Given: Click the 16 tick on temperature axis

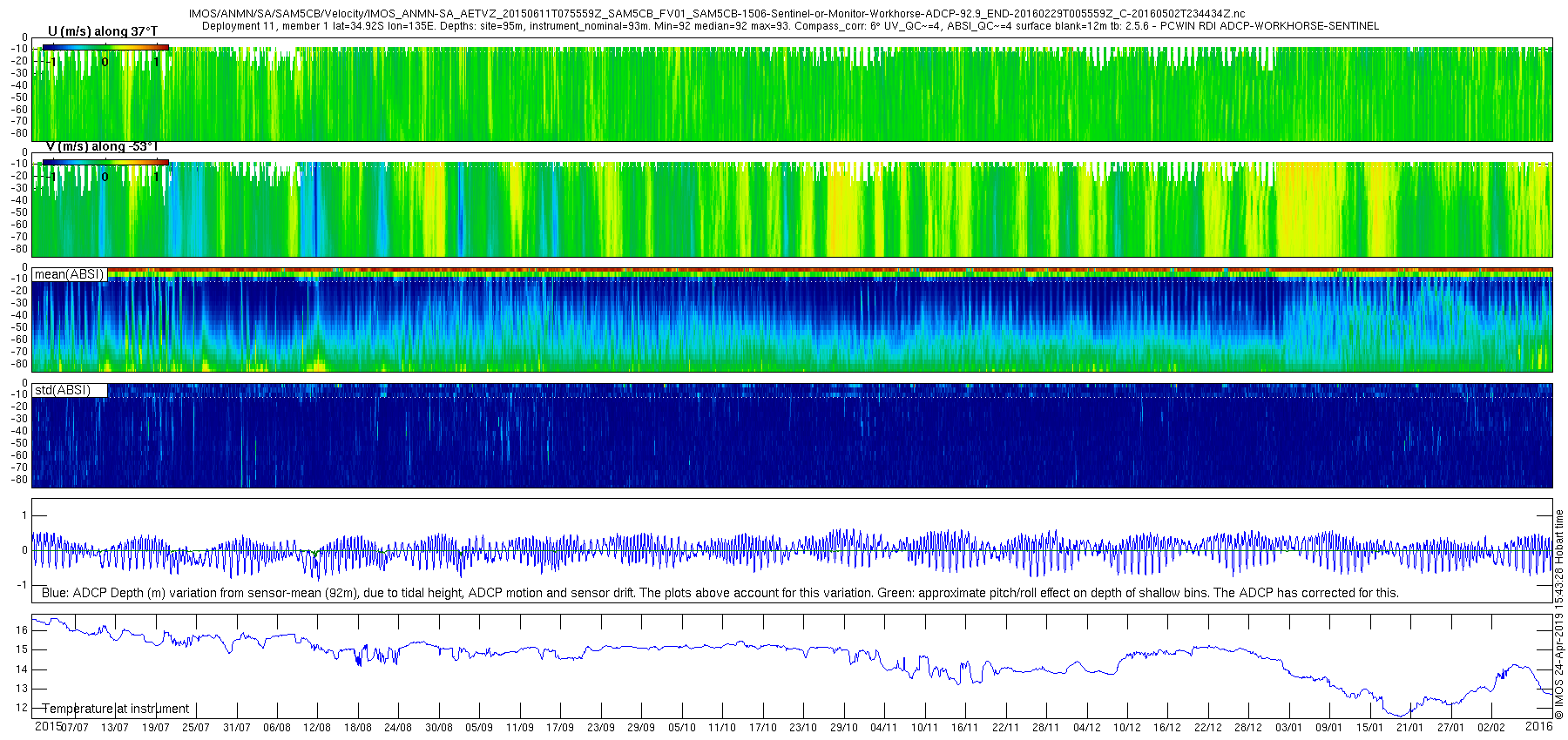Looking at the screenshot, I should [x=22, y=629].
